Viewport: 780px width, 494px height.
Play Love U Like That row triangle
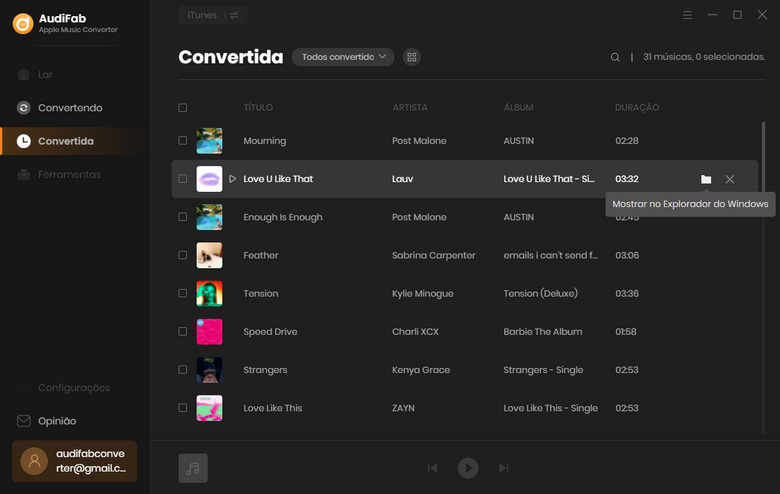(x=232, y=179)
